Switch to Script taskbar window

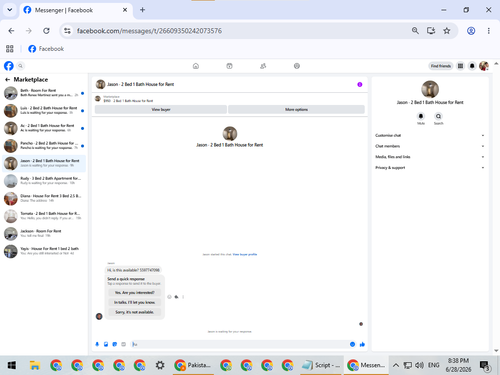[321, 365]
